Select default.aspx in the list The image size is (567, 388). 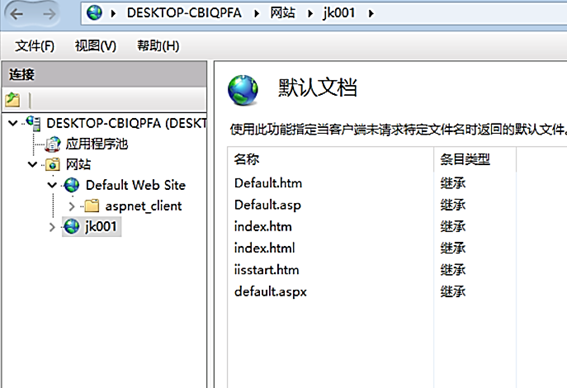coord(270,291)
